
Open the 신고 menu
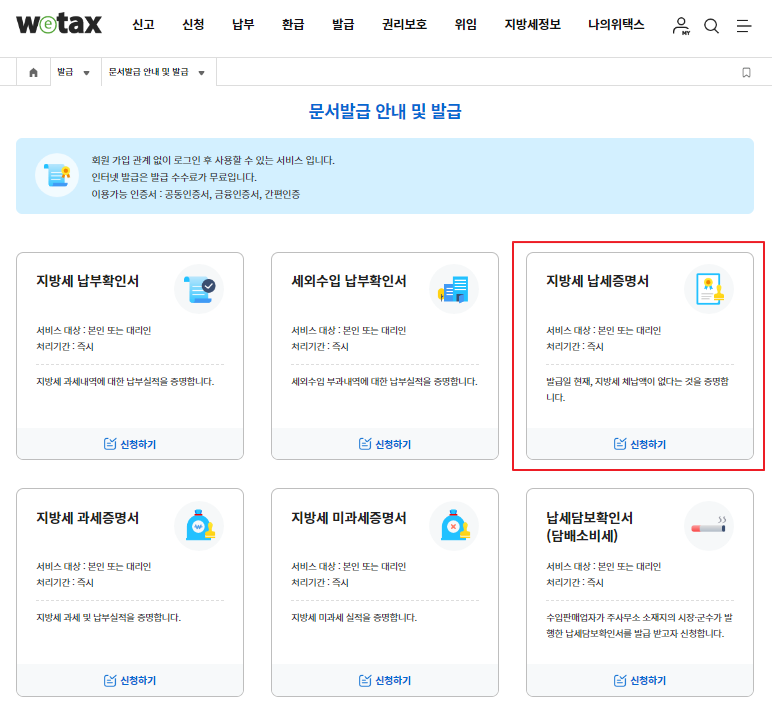[143, 24]
